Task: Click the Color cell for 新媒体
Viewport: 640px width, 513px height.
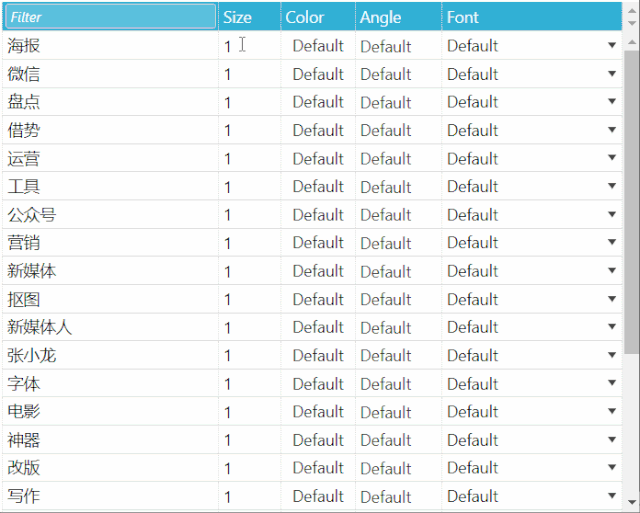Action: tap(318, 271)
